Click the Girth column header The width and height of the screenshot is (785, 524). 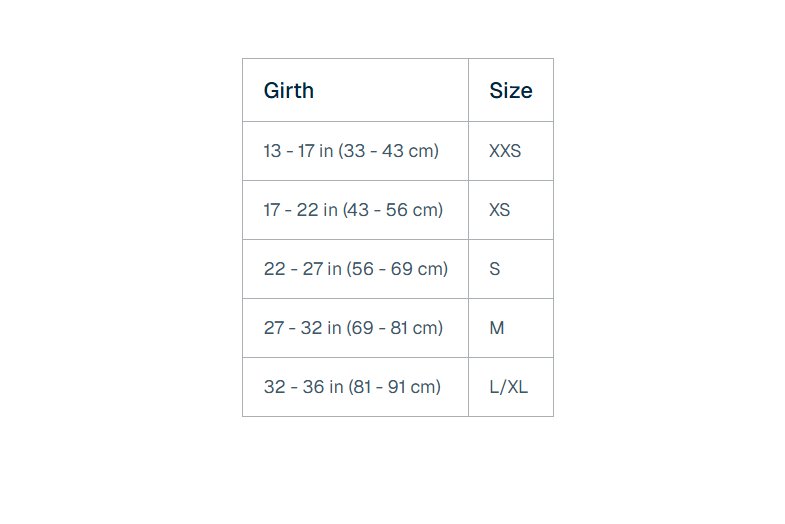click(x=289, y=90)
